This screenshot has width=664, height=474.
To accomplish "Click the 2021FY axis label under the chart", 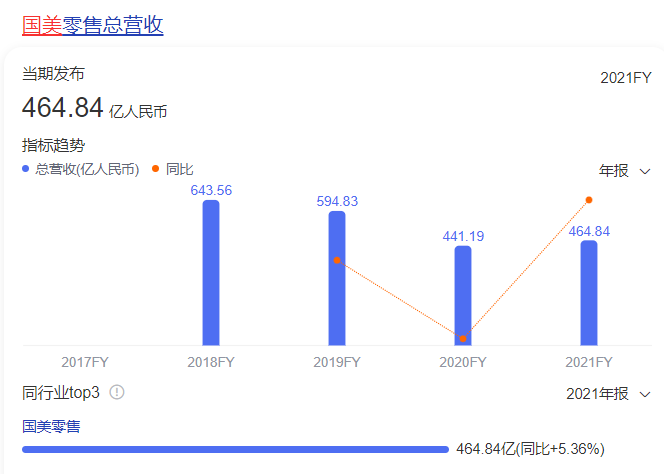I will tap(589, 362).
